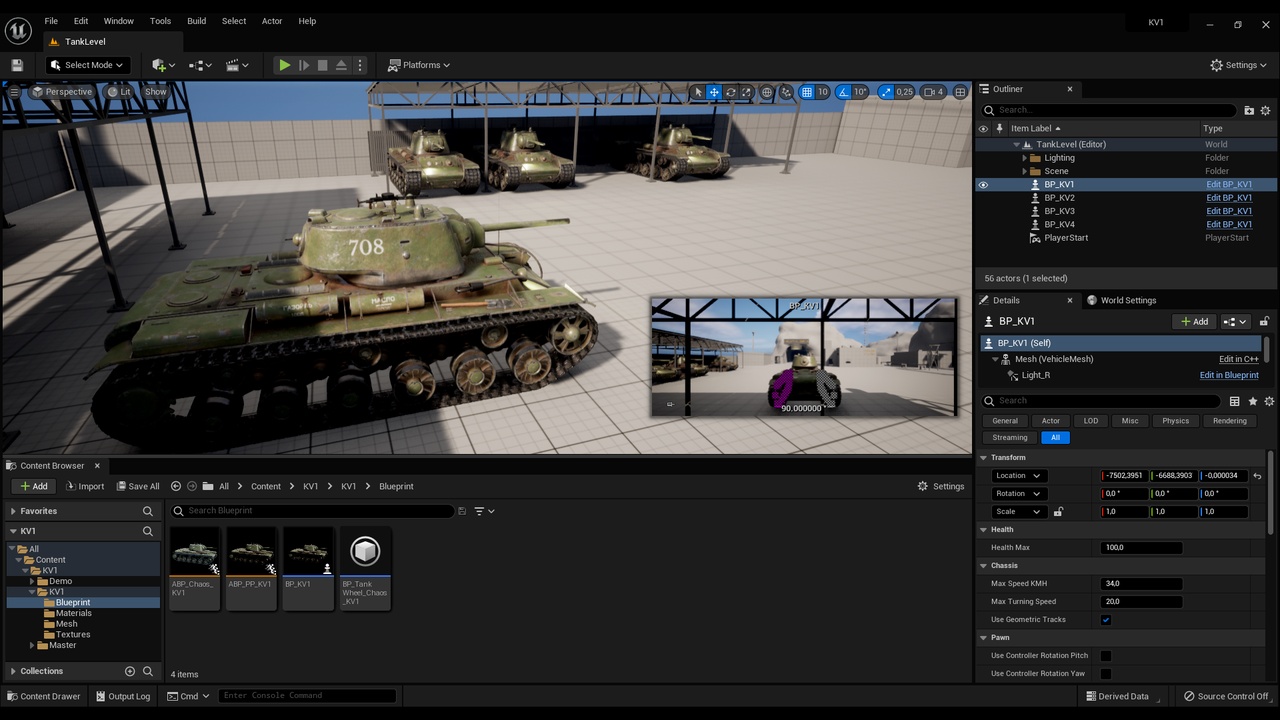Open surface snapping options icon
The width and height of the screenshot is (1280, 720).
787,92
